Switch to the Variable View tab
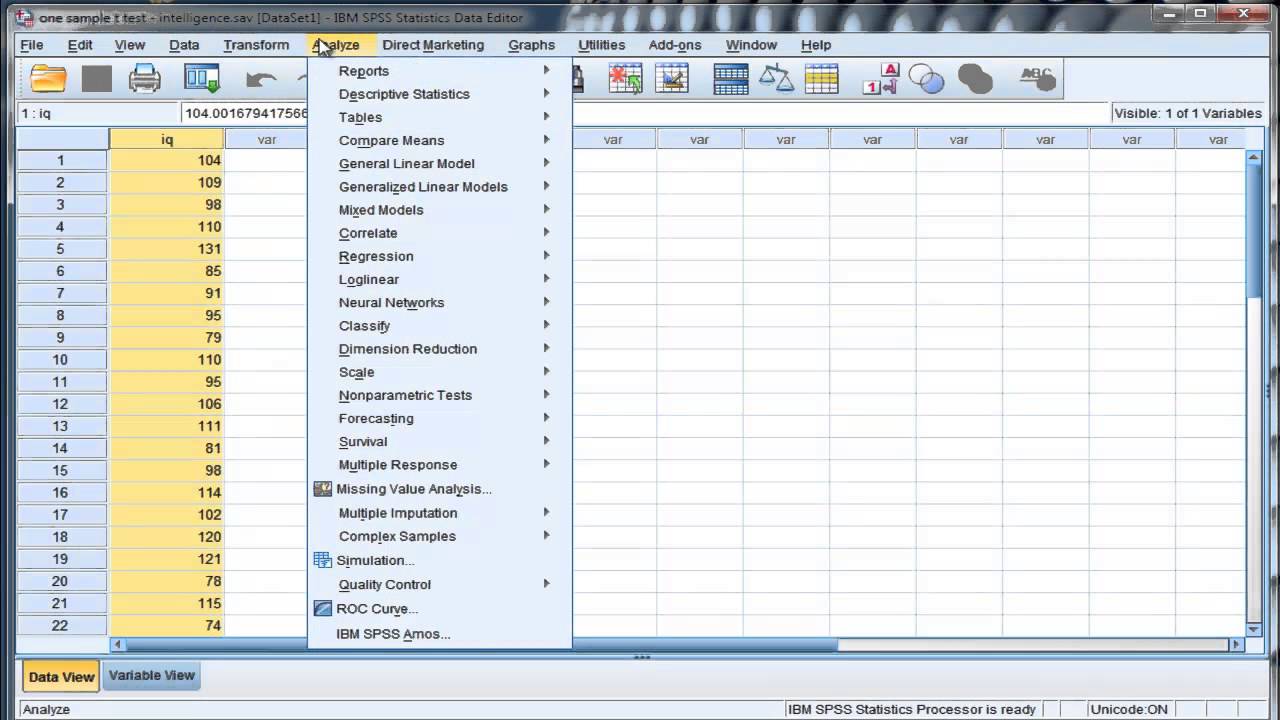The width and height of the screenshot is (1280, 720). (152, 675)
